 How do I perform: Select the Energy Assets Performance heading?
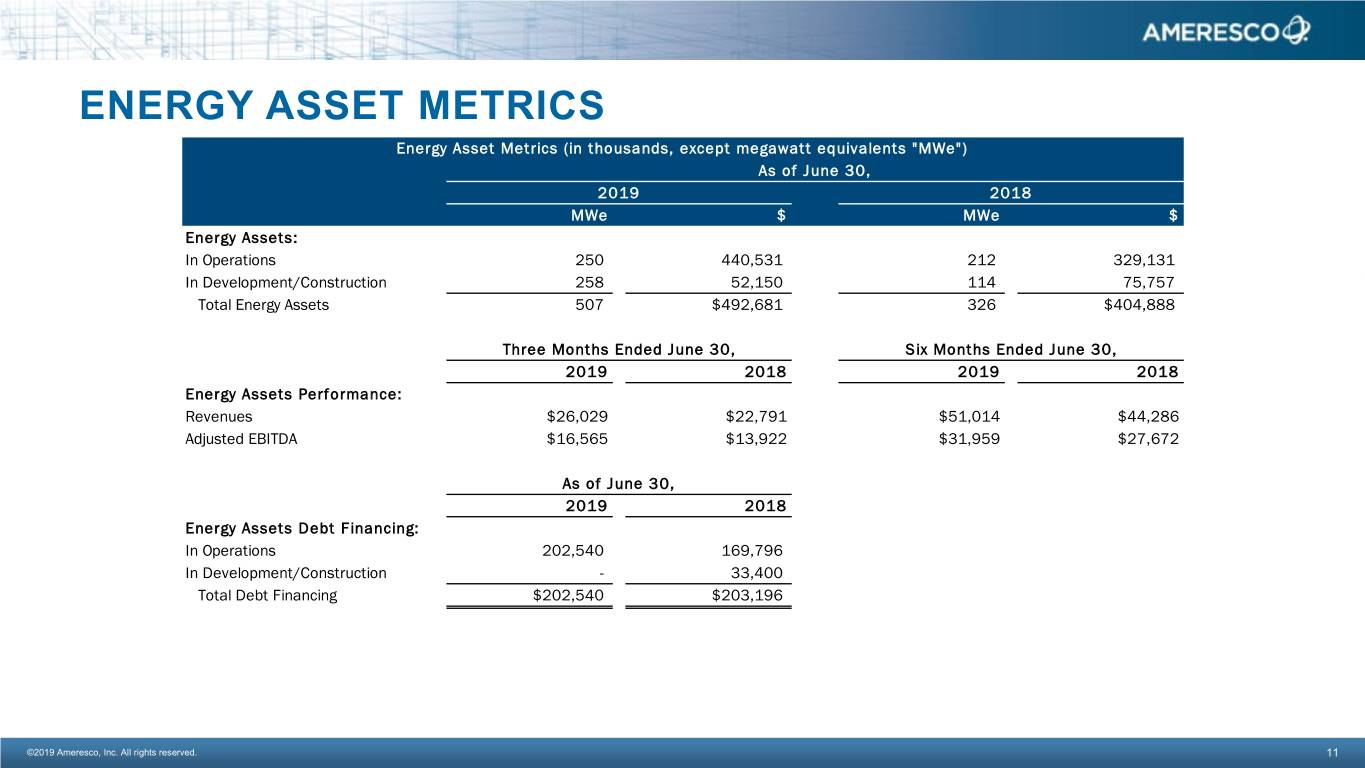click(294, 394)
